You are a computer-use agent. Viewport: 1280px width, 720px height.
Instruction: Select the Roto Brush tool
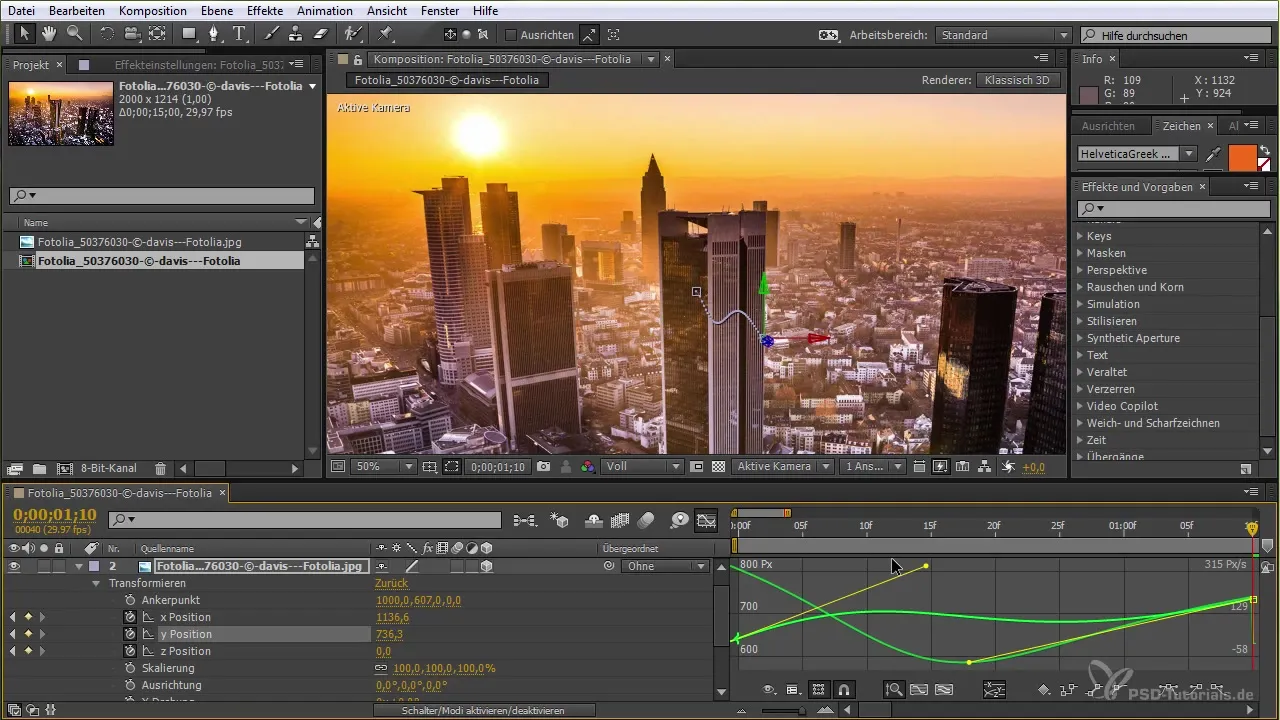(352, 34)
